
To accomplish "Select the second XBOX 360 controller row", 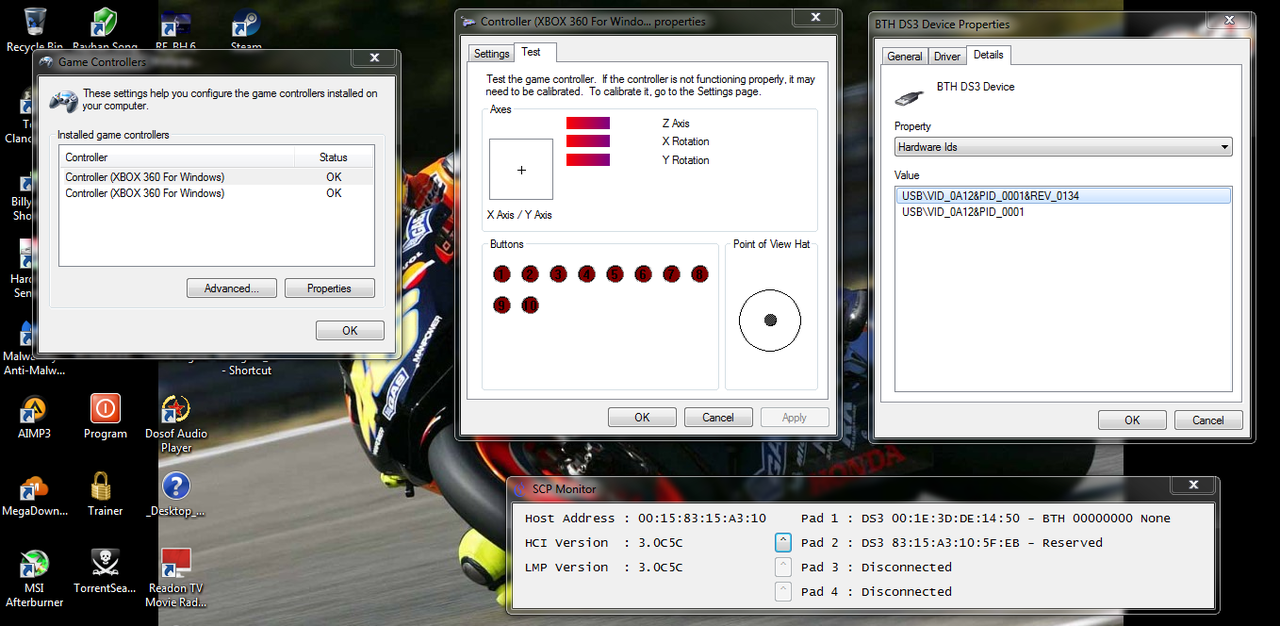I will click(145, 193).
